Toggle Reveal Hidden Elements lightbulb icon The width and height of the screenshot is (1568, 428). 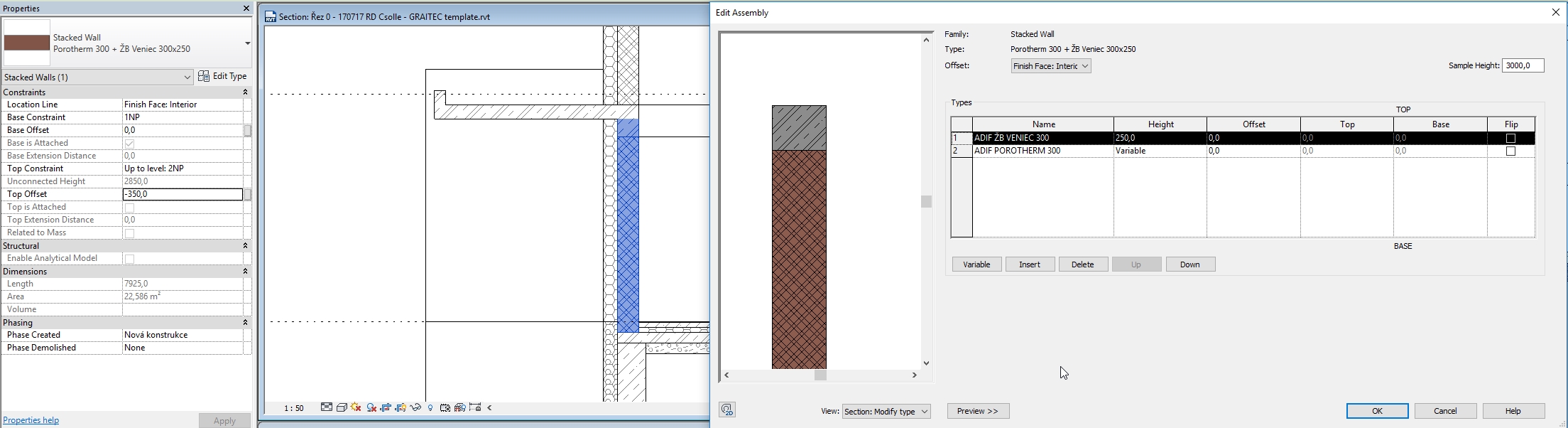430,408
